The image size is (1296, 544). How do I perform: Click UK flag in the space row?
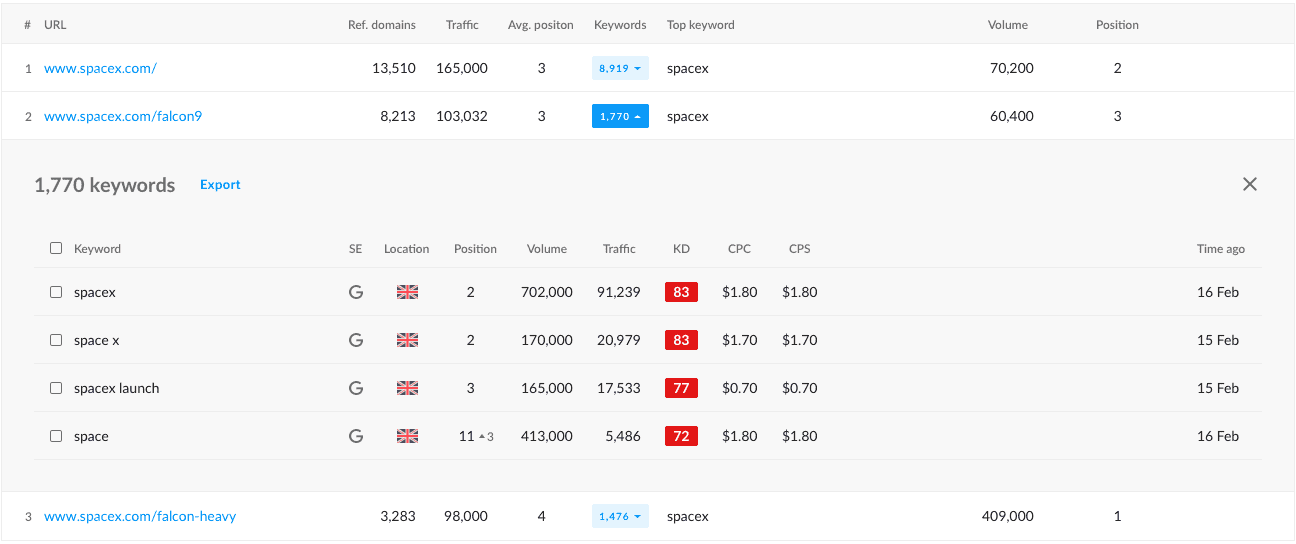407,436
